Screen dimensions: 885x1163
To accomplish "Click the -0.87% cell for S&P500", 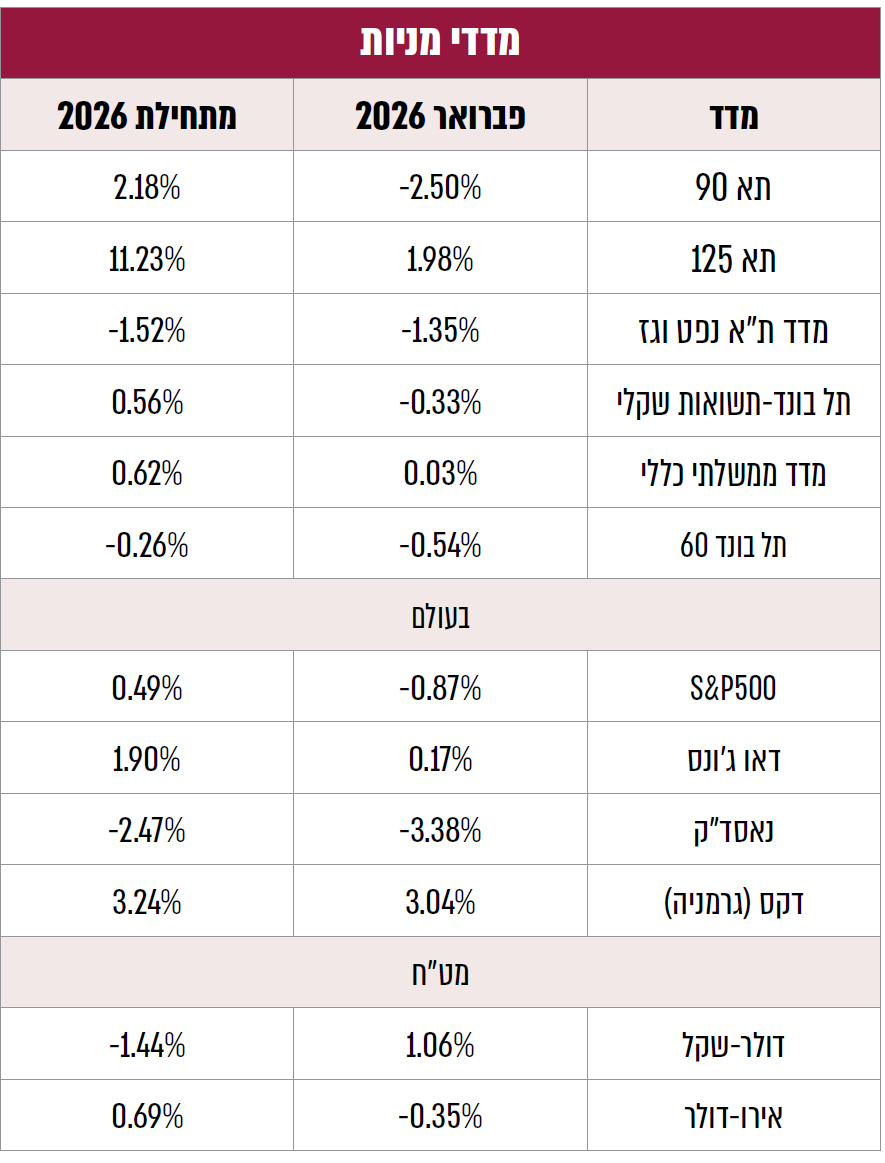I will [441, 689].
